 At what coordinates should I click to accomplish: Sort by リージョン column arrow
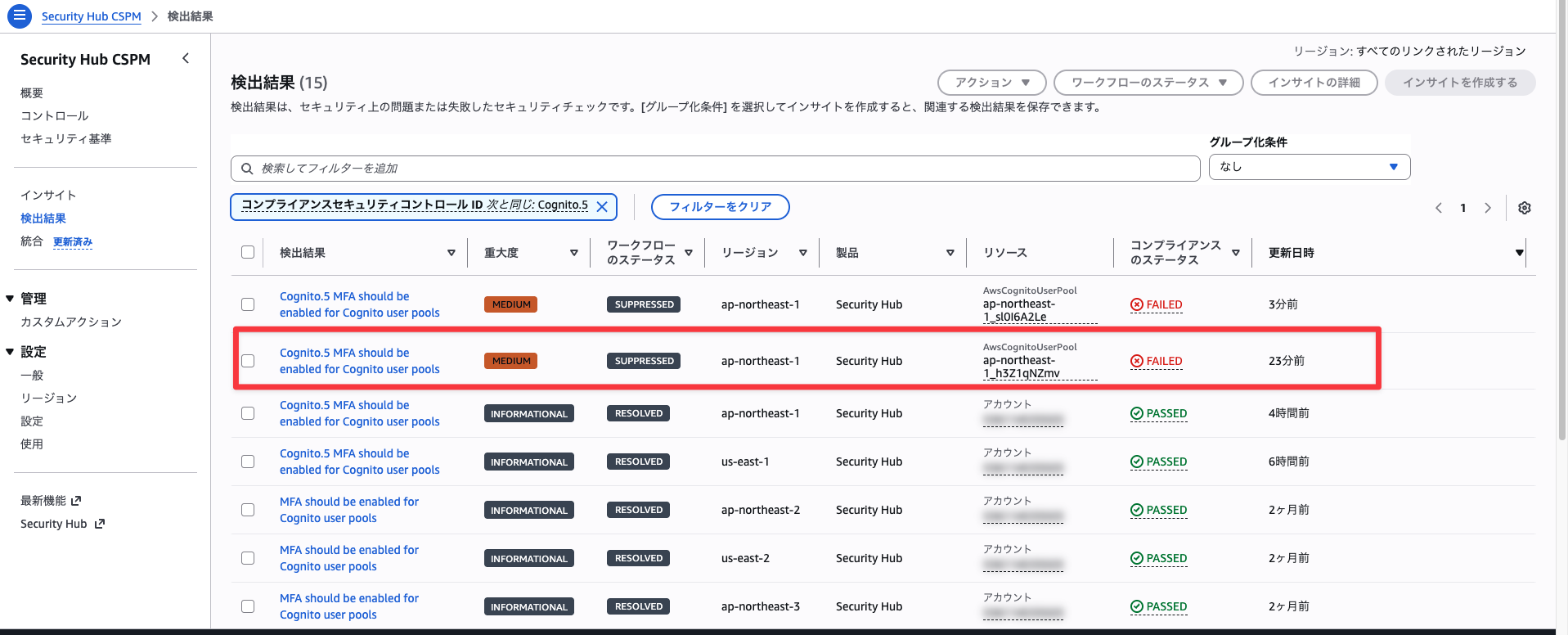point(803,253)
